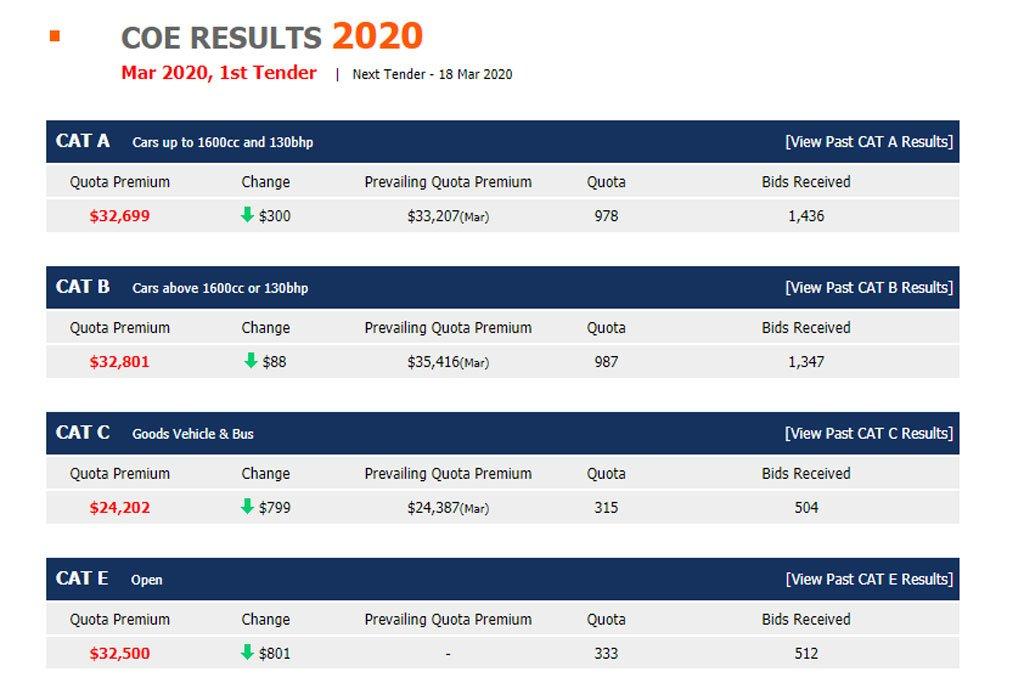Open View Past CAT B Results link
Screen dimensions: 1024x683
tap(869, 288)
